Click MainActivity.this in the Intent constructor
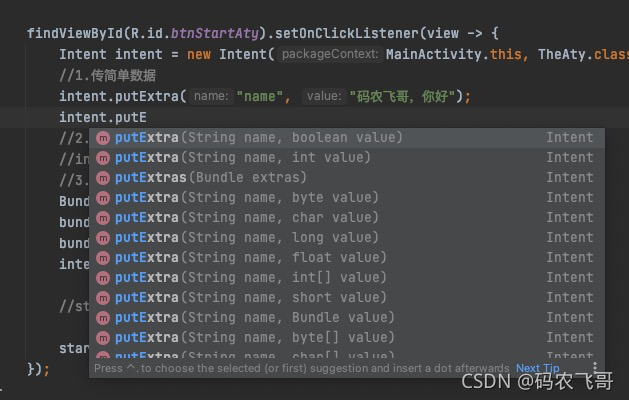Image resolution: width=629 pixels, height=400 pixels. [x=453, y=54]
